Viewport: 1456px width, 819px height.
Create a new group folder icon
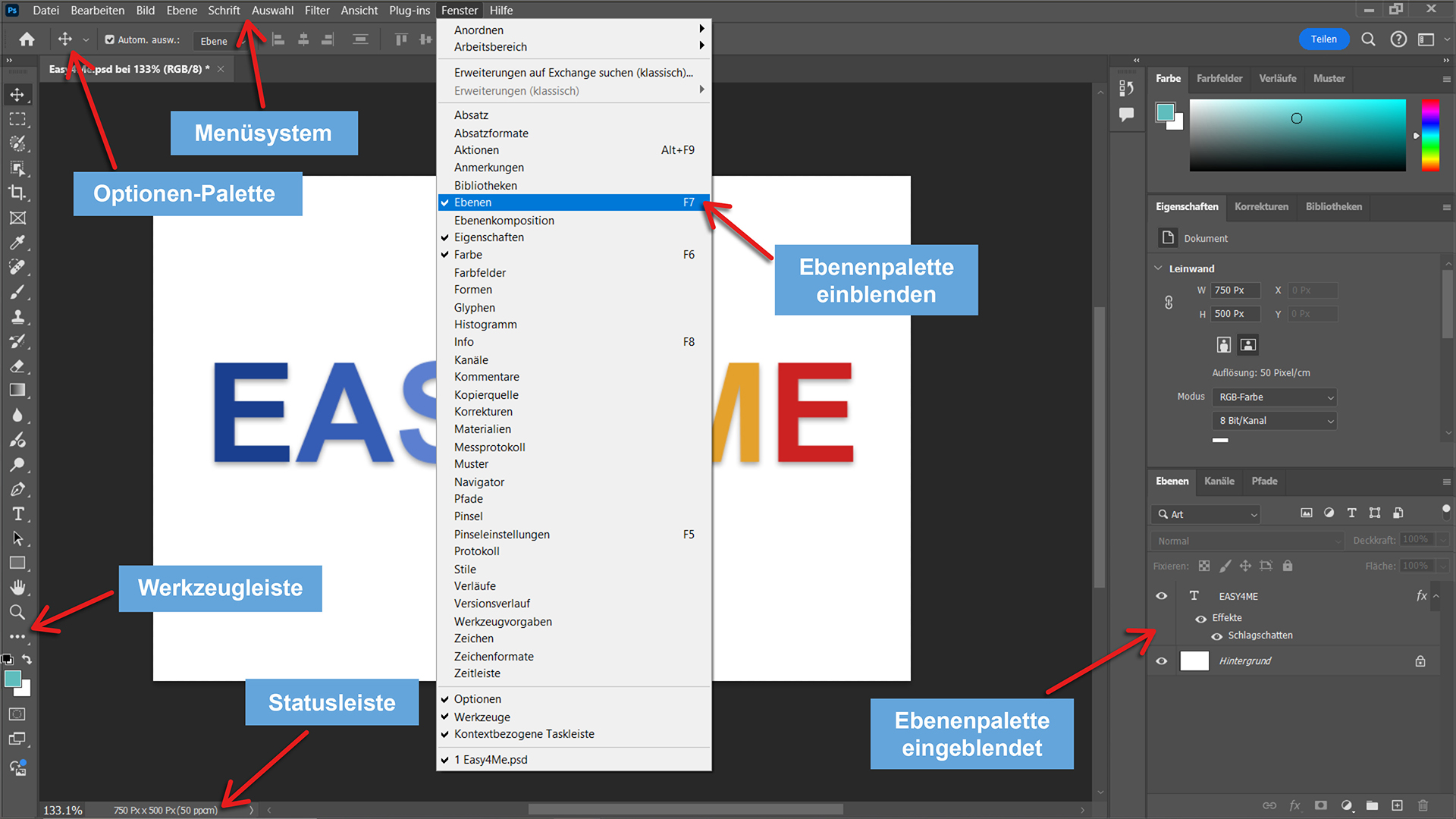(1372, 805)
